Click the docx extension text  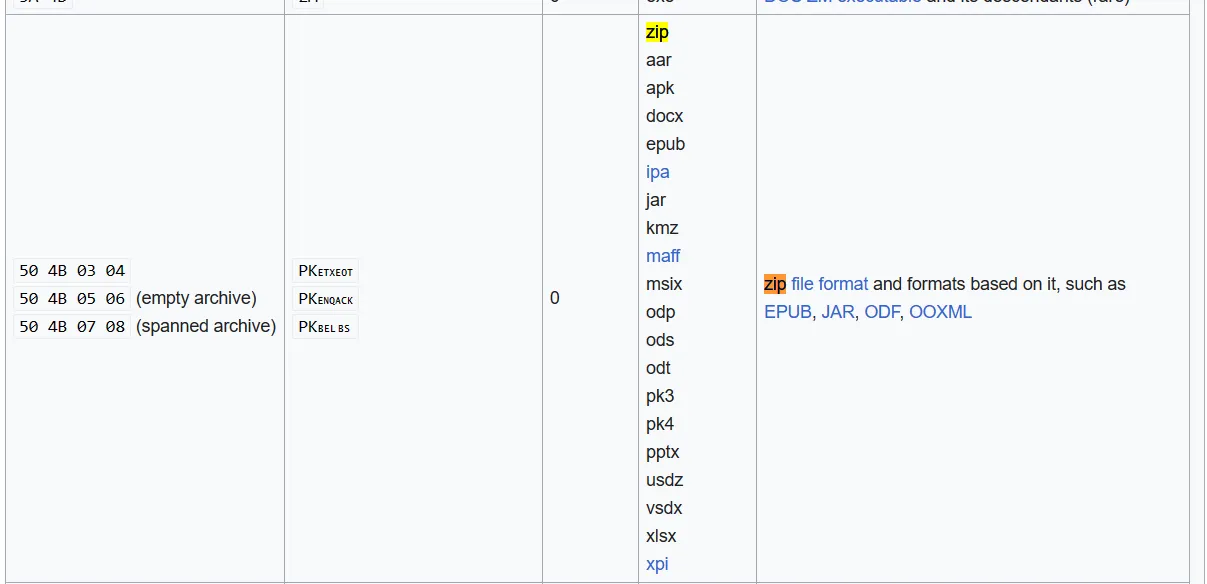pos(664,116)
